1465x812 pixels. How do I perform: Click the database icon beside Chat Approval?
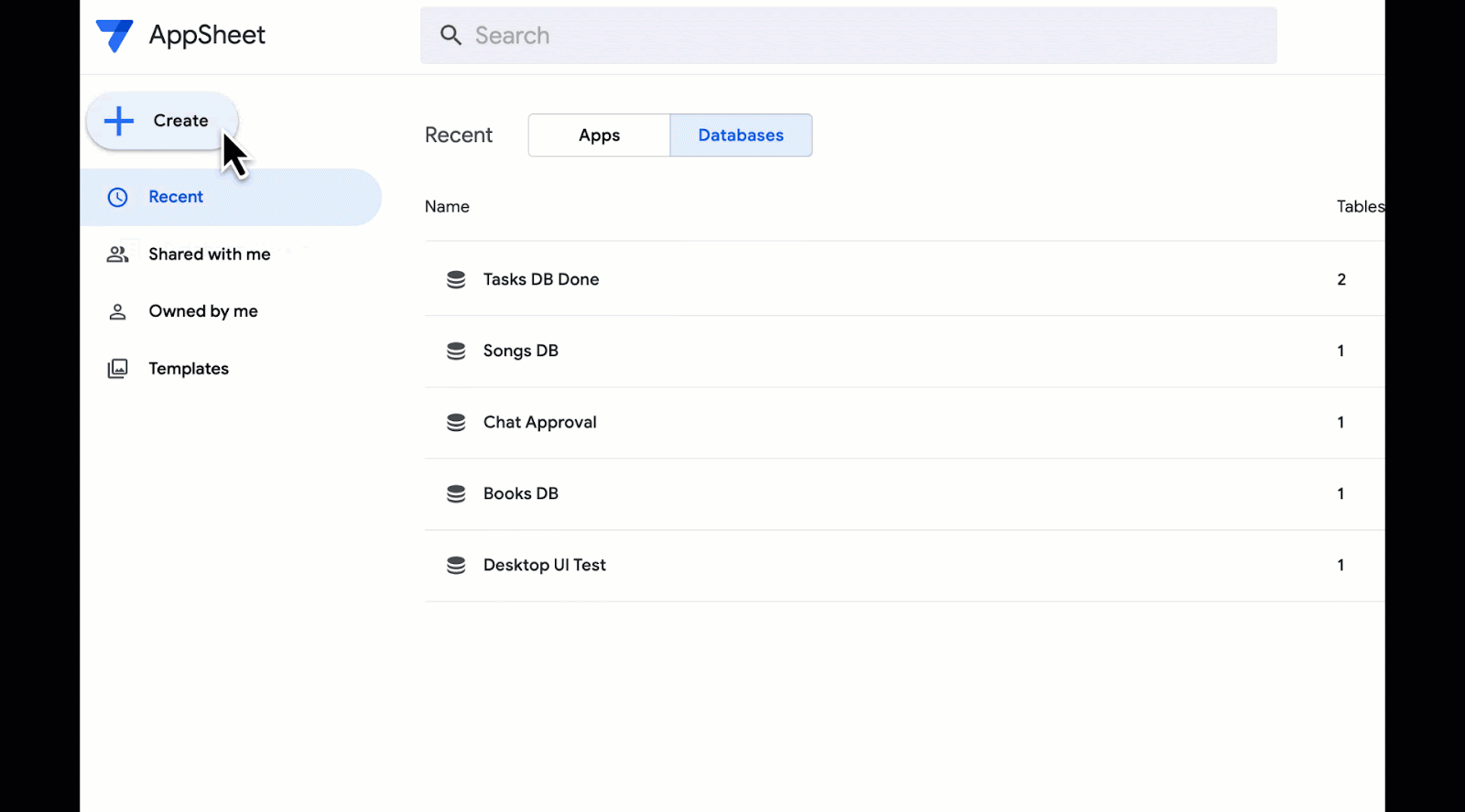[456, 423]
